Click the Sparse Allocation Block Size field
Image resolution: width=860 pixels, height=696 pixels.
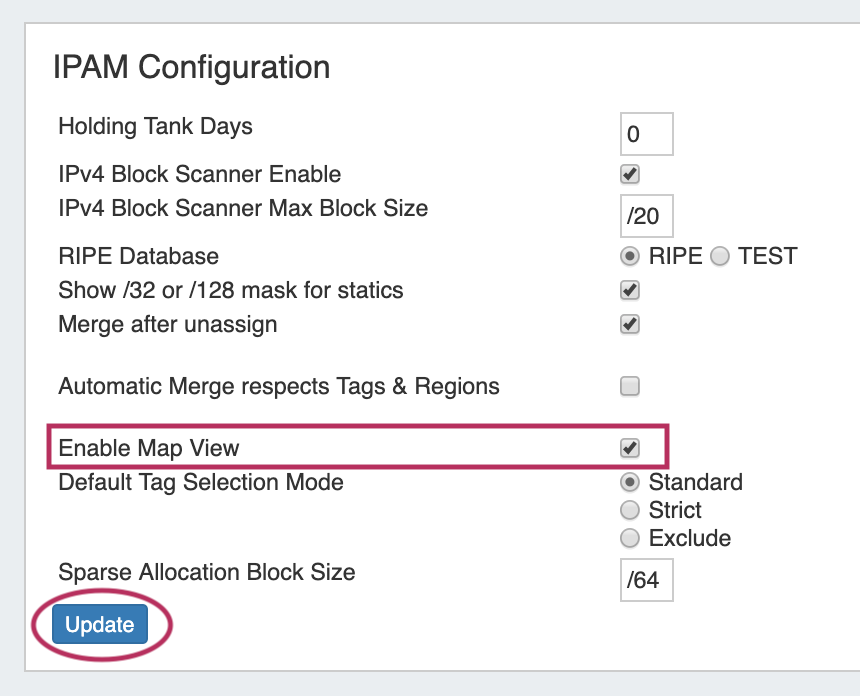(x=646, y=580)
